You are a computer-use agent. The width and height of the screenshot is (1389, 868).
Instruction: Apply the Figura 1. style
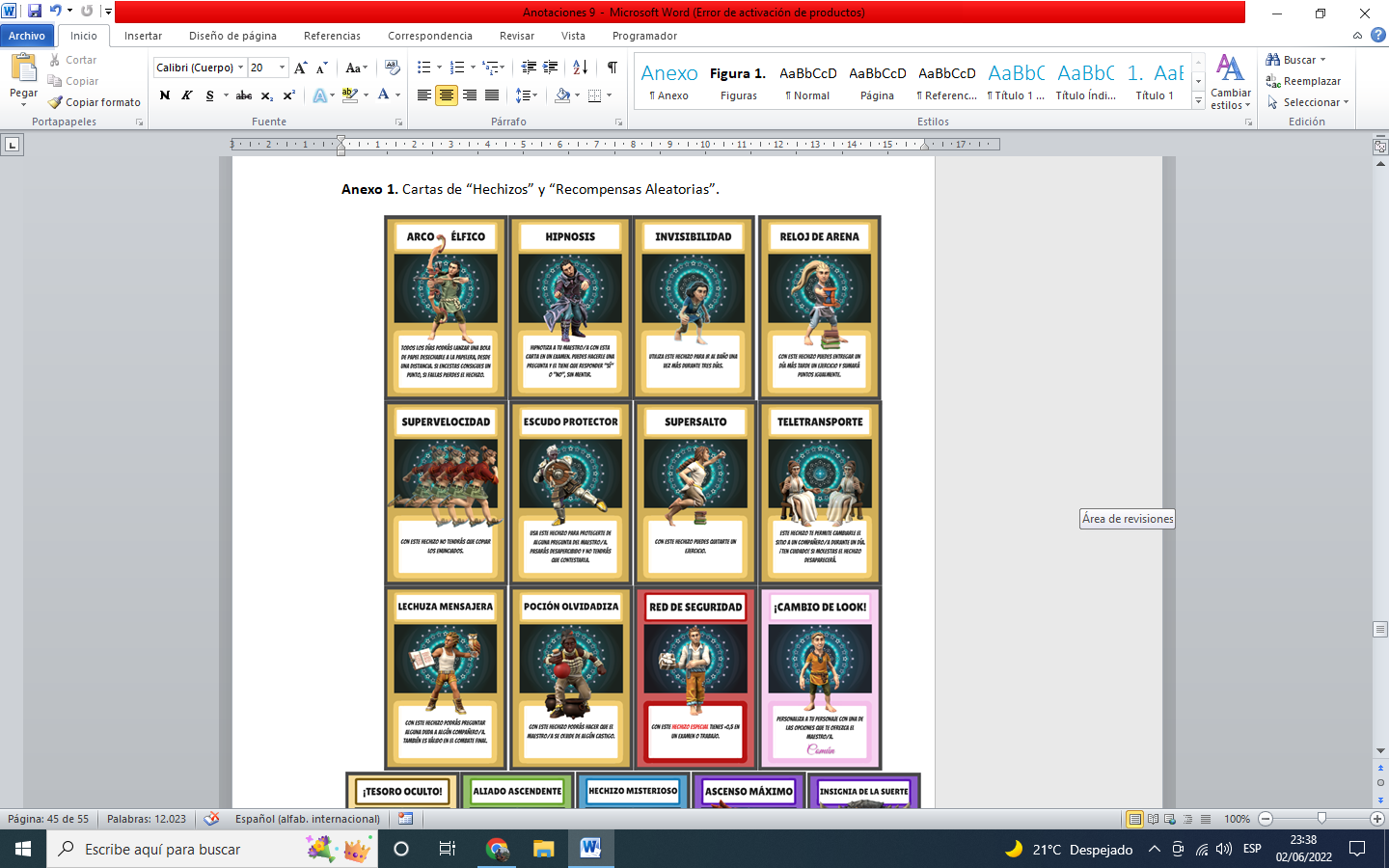[738, 81]
